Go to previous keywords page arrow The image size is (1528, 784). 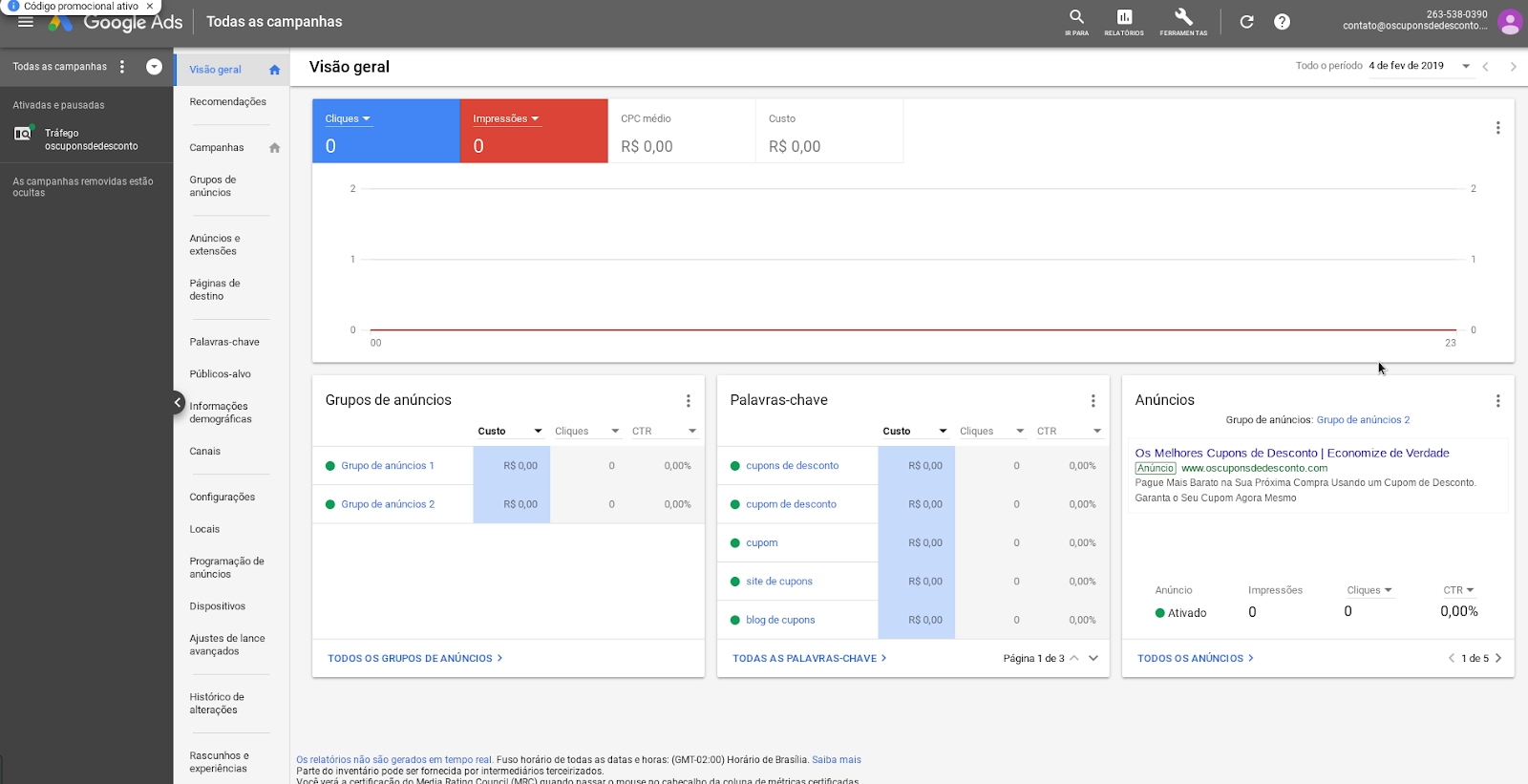point(1074,658)
